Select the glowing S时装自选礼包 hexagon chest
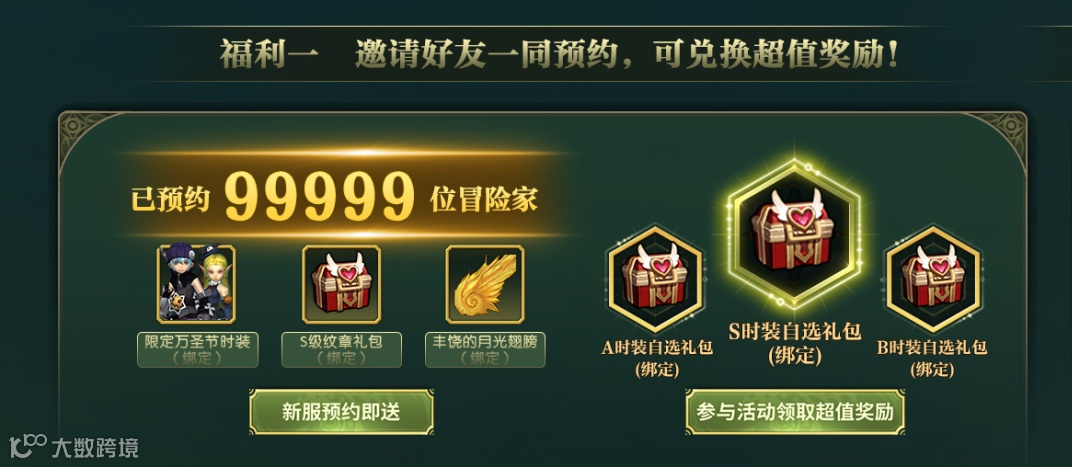Screen dimensions: 1072x467 tap(794, 235)
